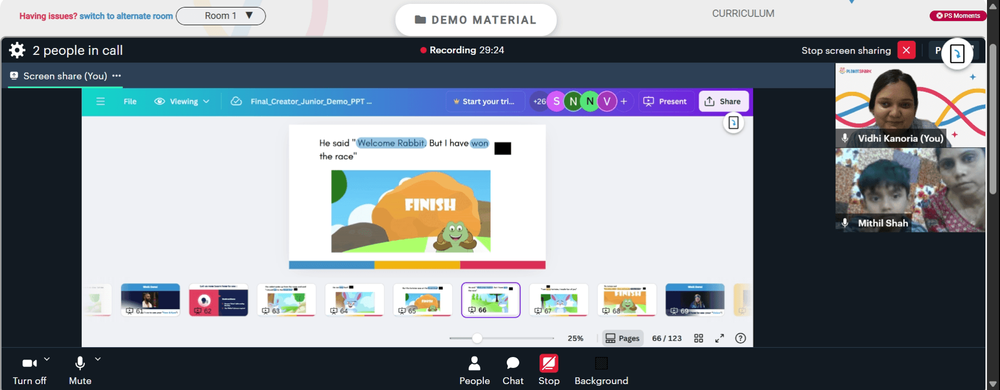The height and width of the screenshot is (390, 1000).
Task: Select slide thumbnail 69
Action: (x=695, y=300)
